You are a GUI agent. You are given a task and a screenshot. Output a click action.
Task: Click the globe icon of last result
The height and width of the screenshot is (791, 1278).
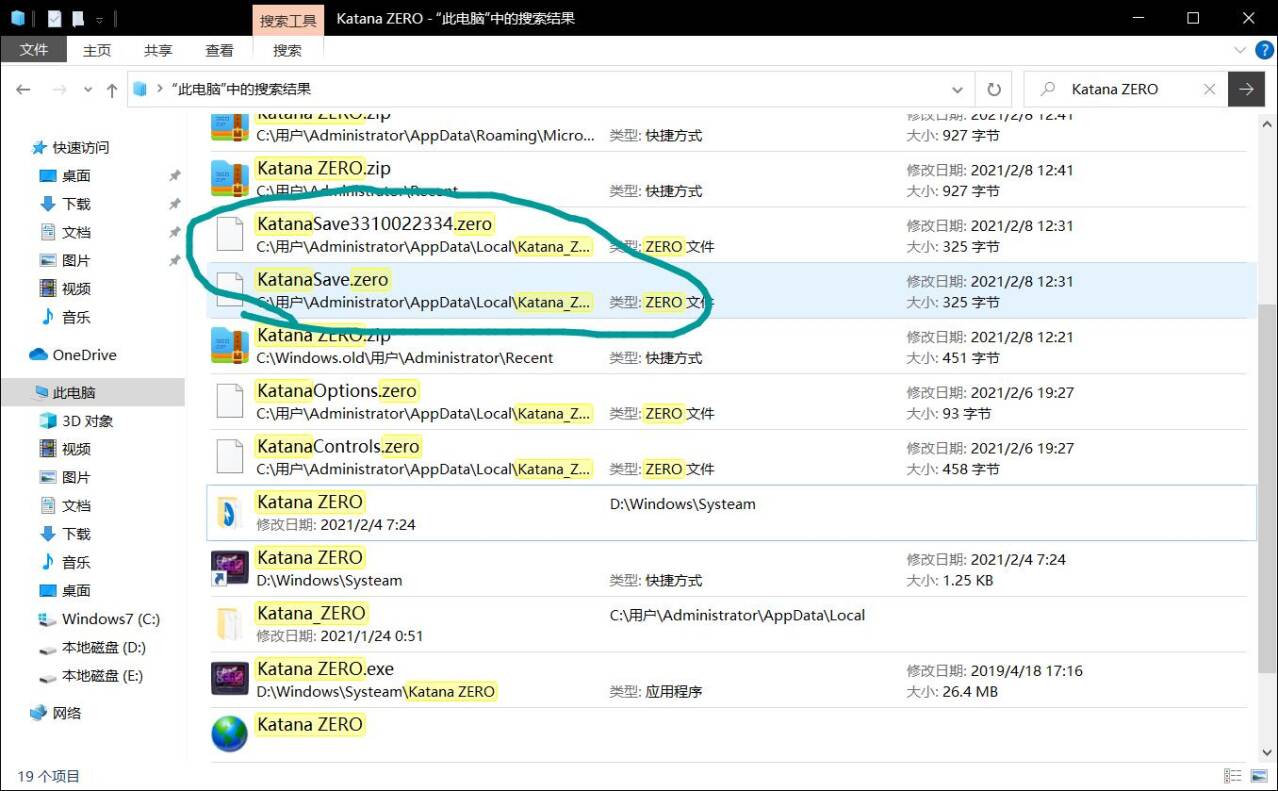click(230, 734)
